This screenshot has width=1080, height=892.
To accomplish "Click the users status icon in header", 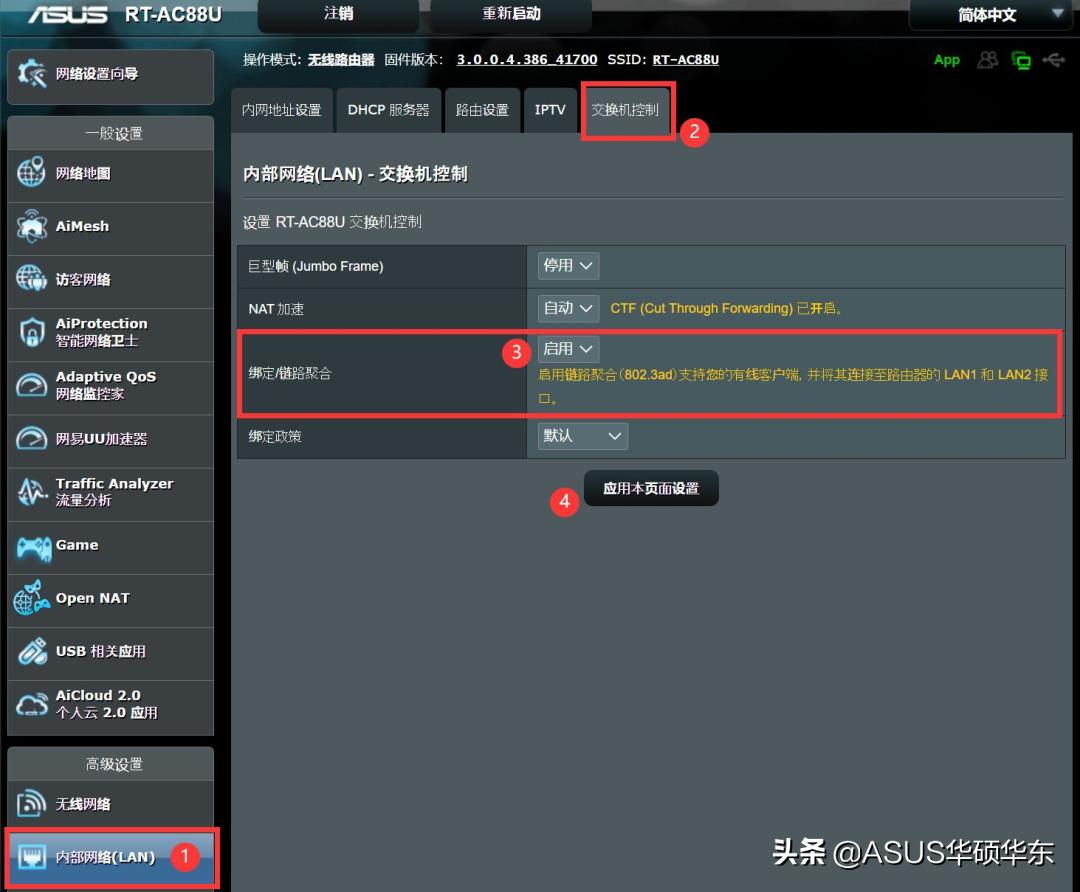I will [x=988, y=60].
